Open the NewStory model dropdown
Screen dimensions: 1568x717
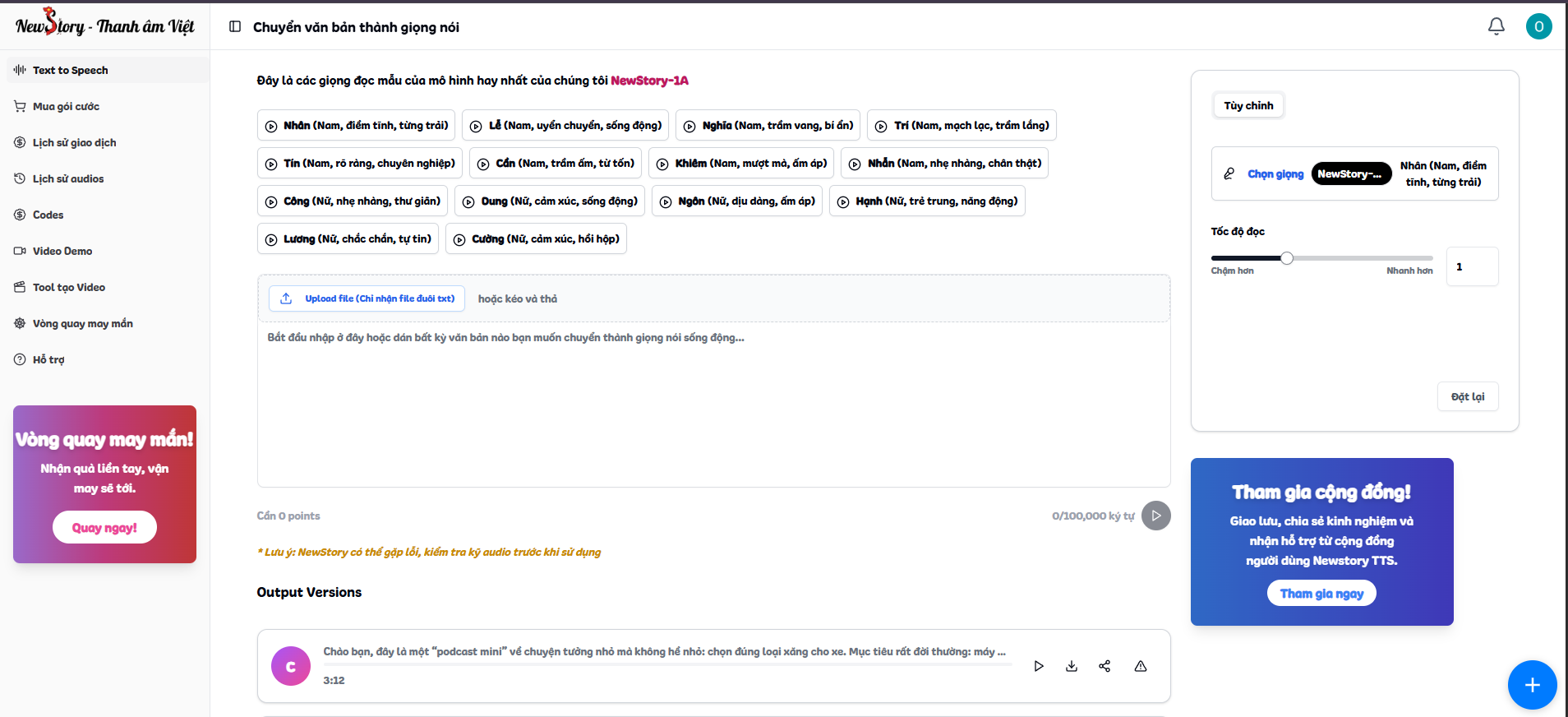1350,174
